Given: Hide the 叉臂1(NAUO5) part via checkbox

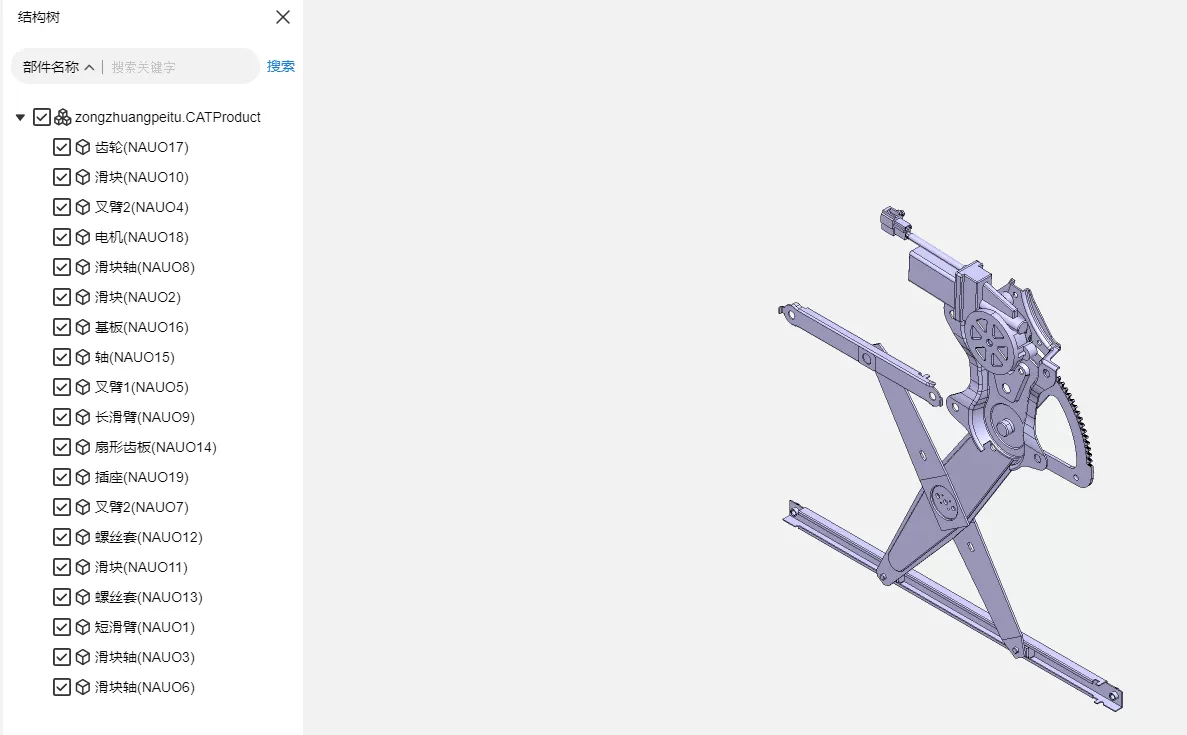Looking at the screenshot, I should [62, 387].
